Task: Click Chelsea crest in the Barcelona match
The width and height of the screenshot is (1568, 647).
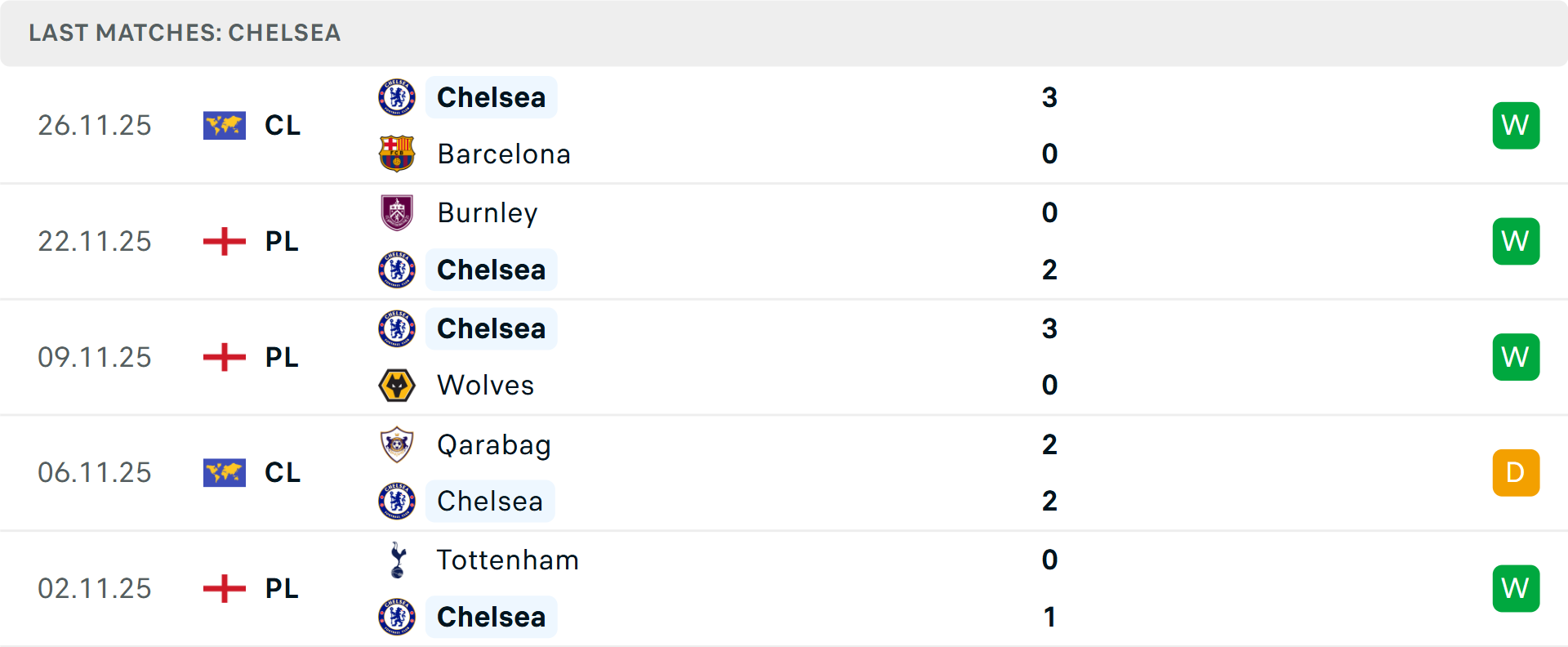Action: (x=397, y=97)
